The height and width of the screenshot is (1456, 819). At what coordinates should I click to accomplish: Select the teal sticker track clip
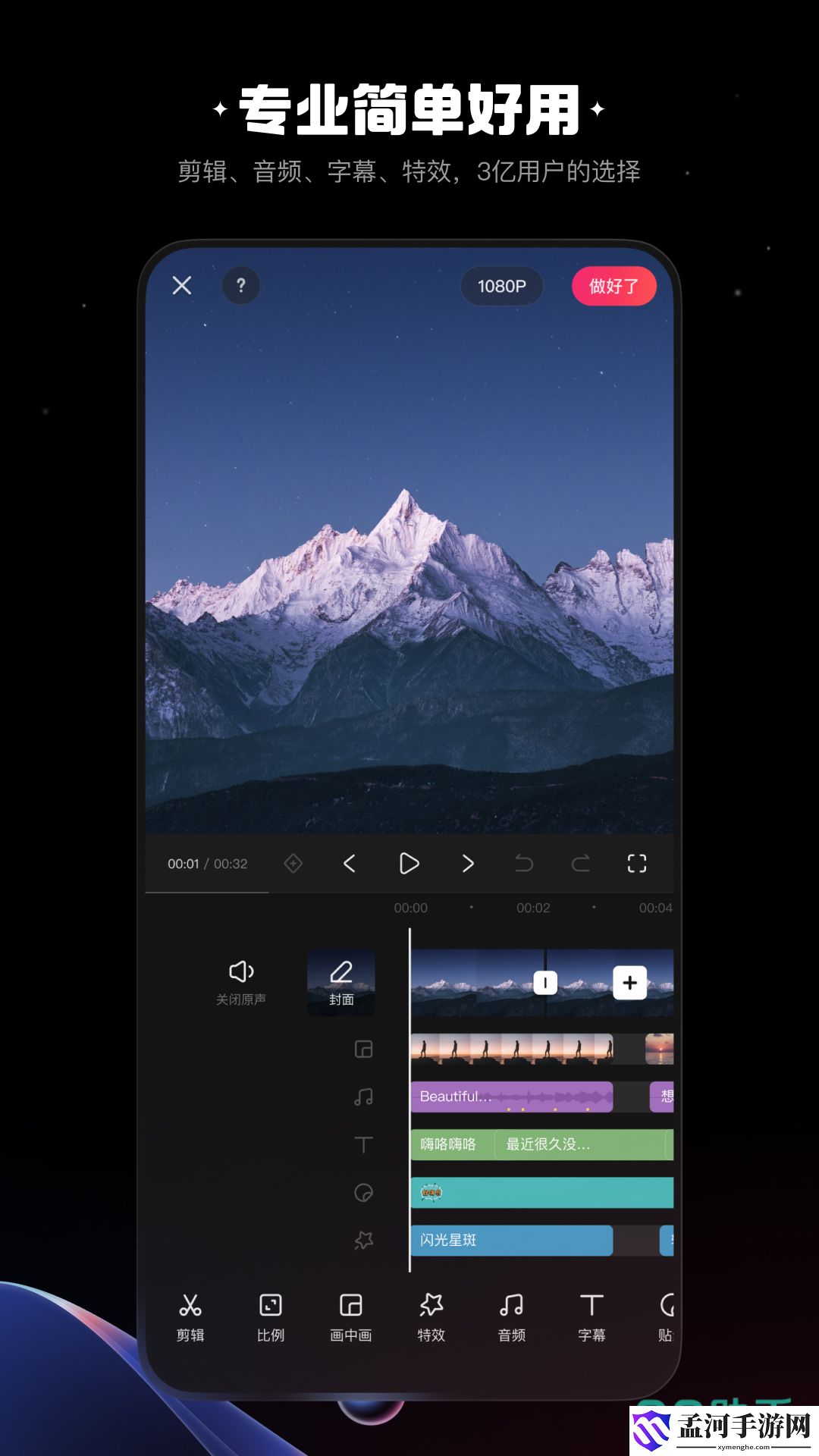pyautogui.click(x=542, y=1193)
